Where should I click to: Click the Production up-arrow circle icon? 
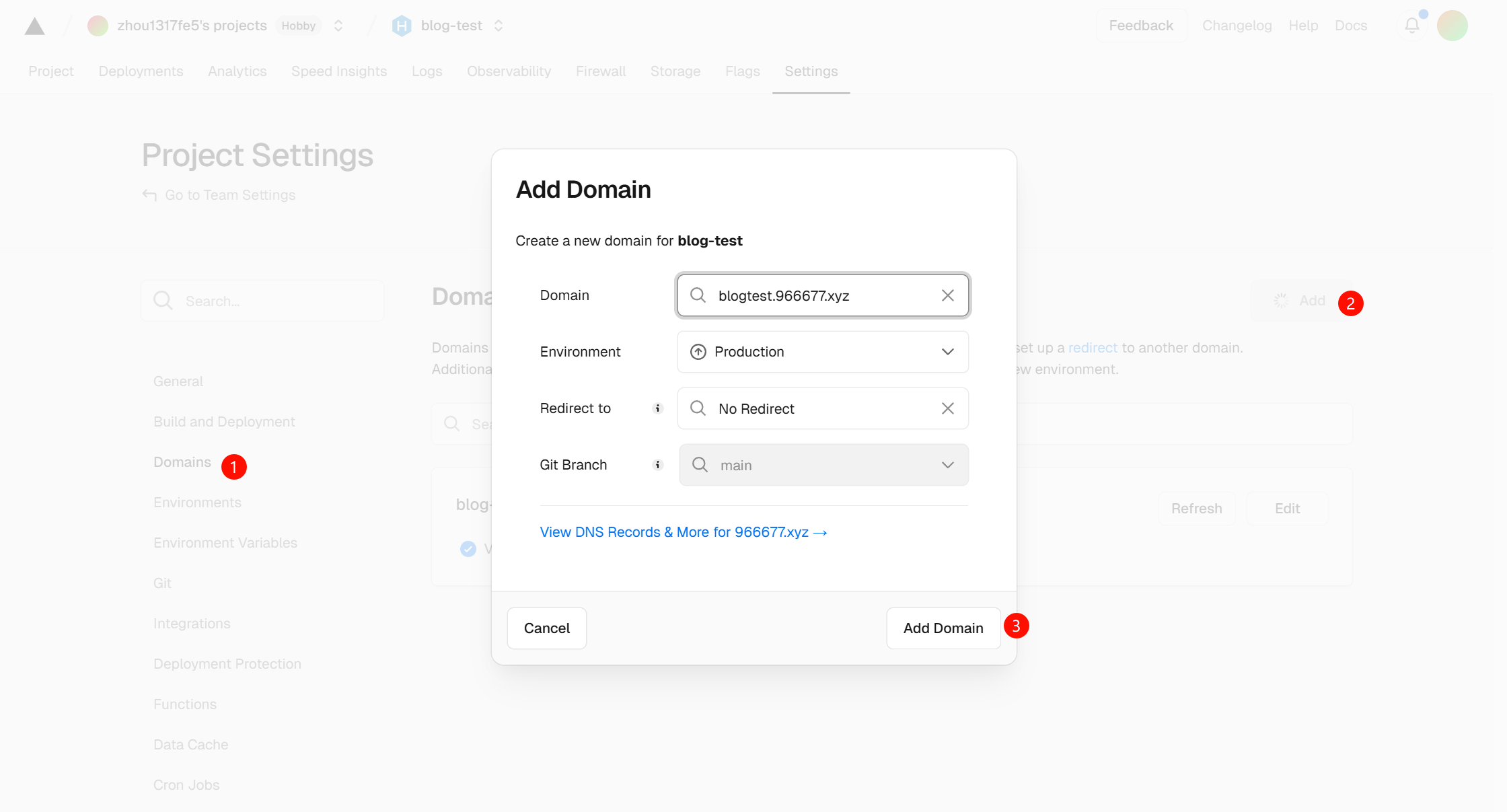(x=698, y=352)
